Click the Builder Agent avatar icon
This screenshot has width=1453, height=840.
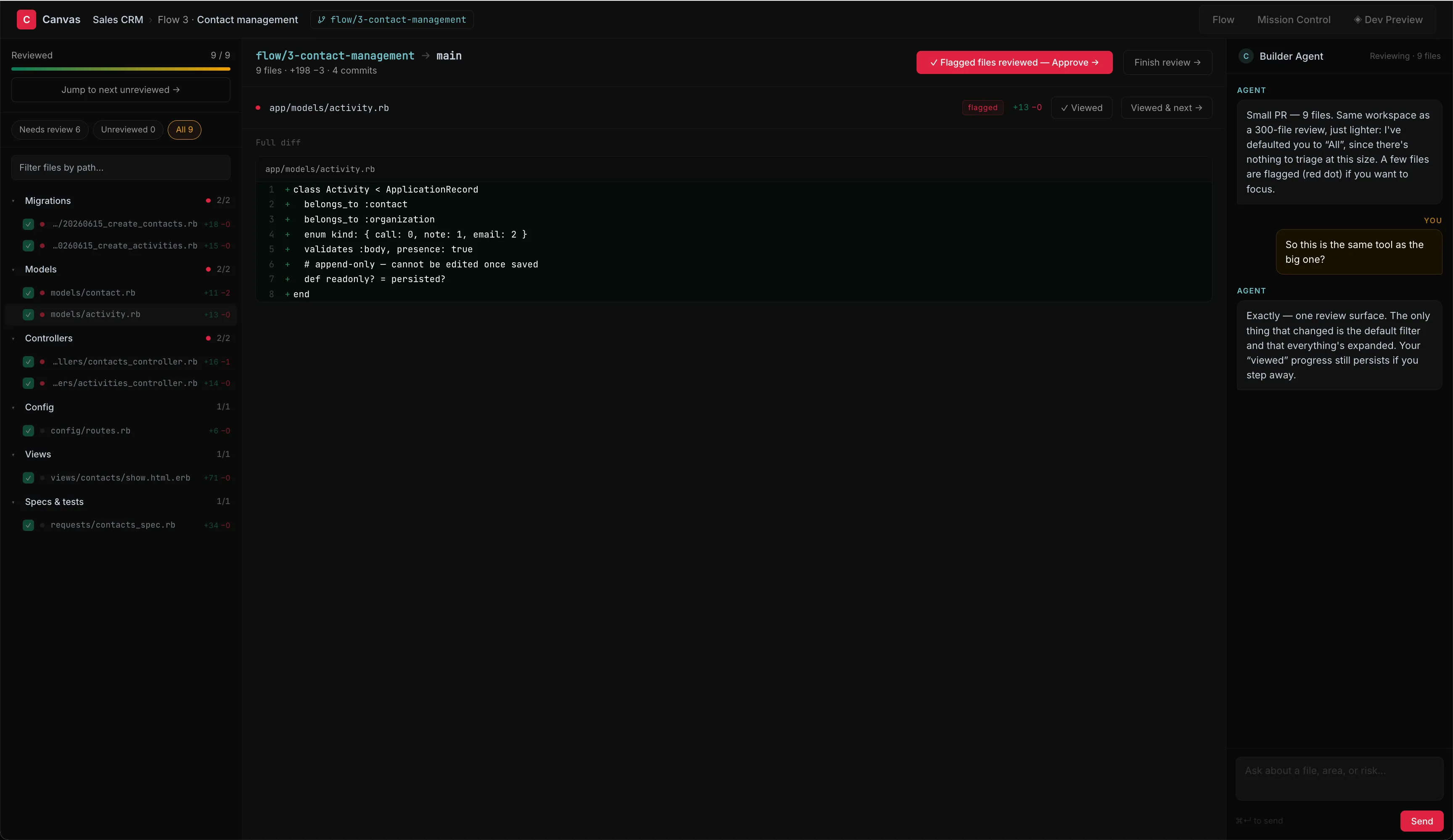pos(1245,56)
